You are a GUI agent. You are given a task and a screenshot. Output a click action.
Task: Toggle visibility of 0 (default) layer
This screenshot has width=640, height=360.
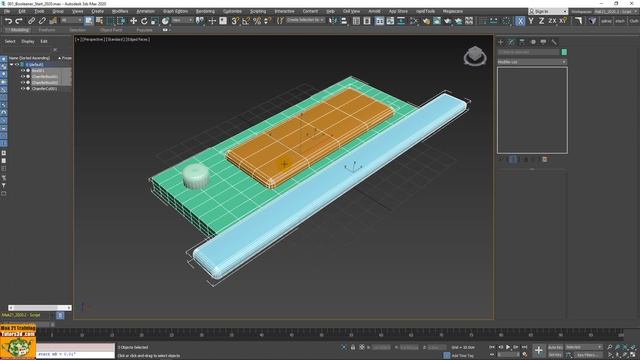click(17, 64)
